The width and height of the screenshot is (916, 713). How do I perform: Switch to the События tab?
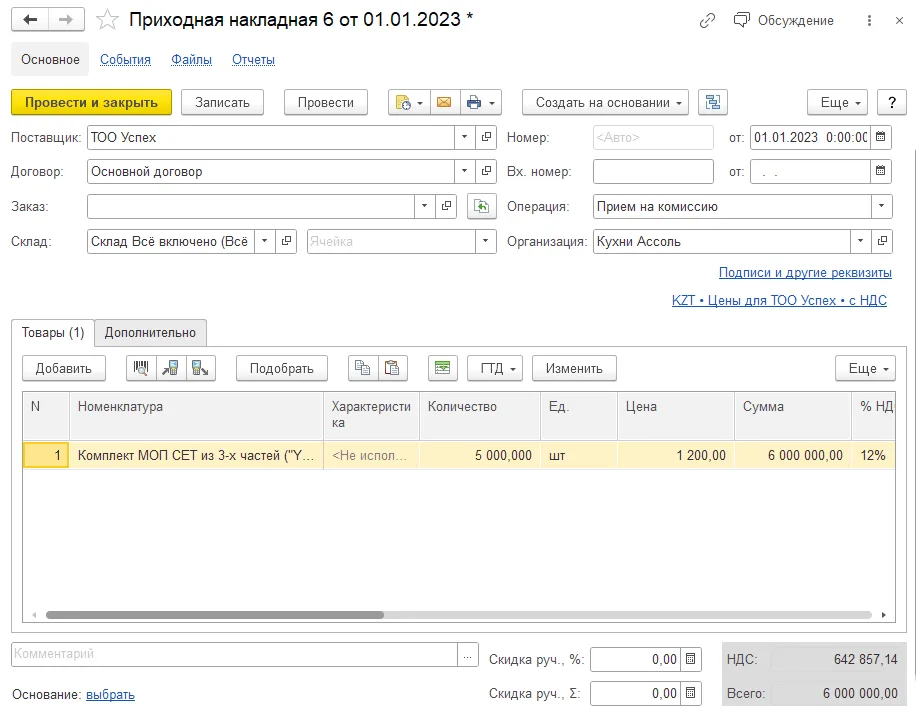click(x=125, y=60)
